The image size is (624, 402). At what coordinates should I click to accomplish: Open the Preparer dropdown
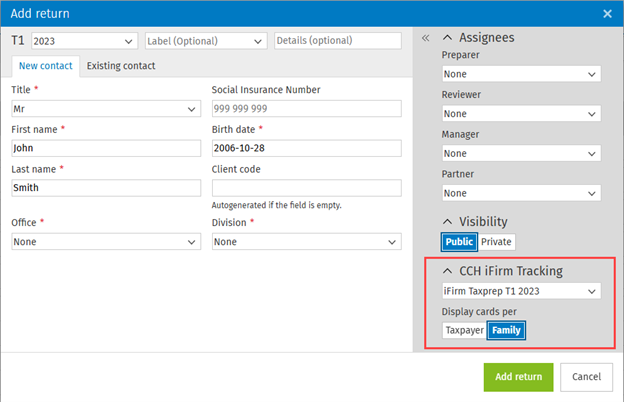[x=520, y=74]
